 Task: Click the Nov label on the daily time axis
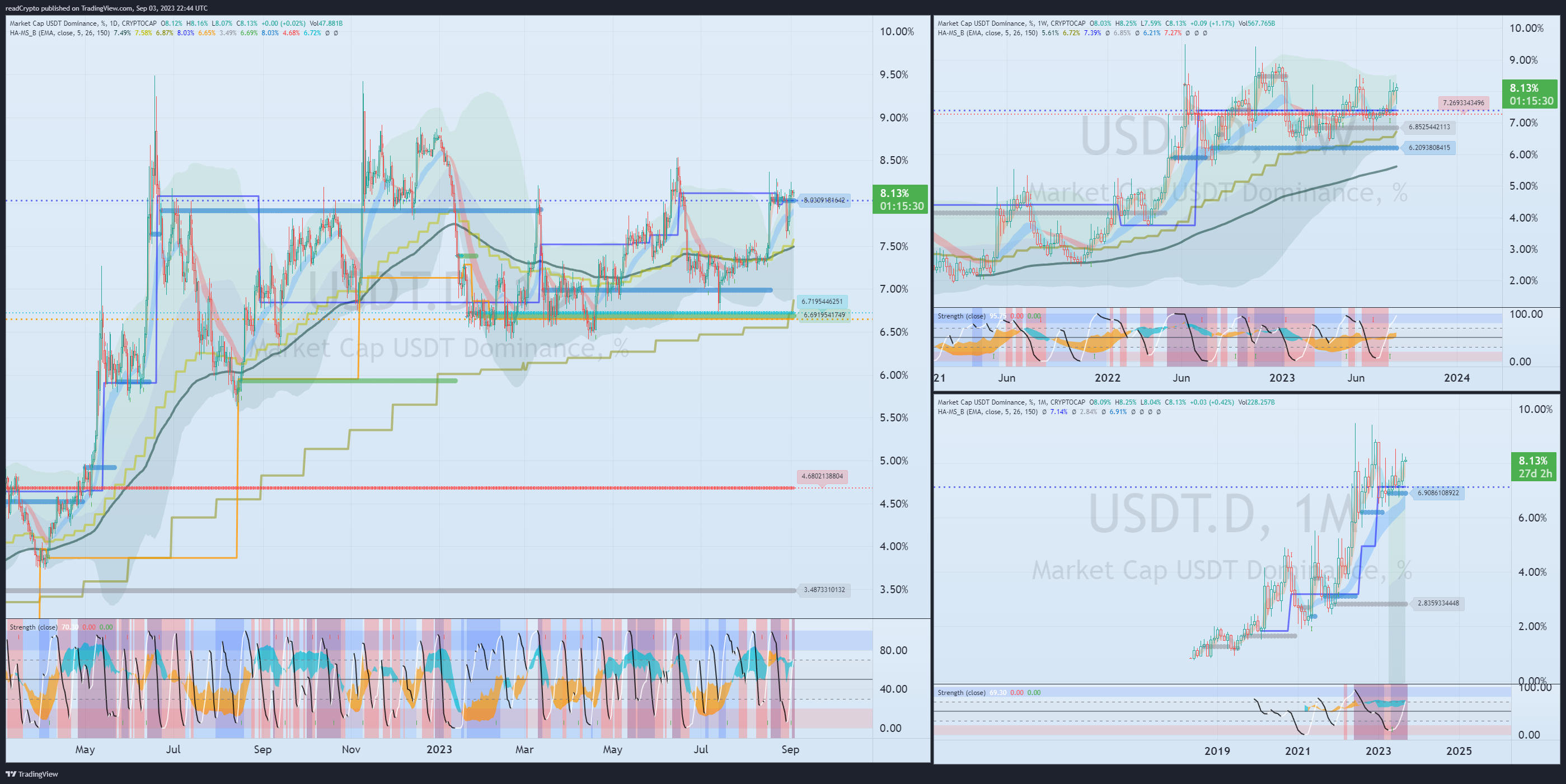click(351, 749)
